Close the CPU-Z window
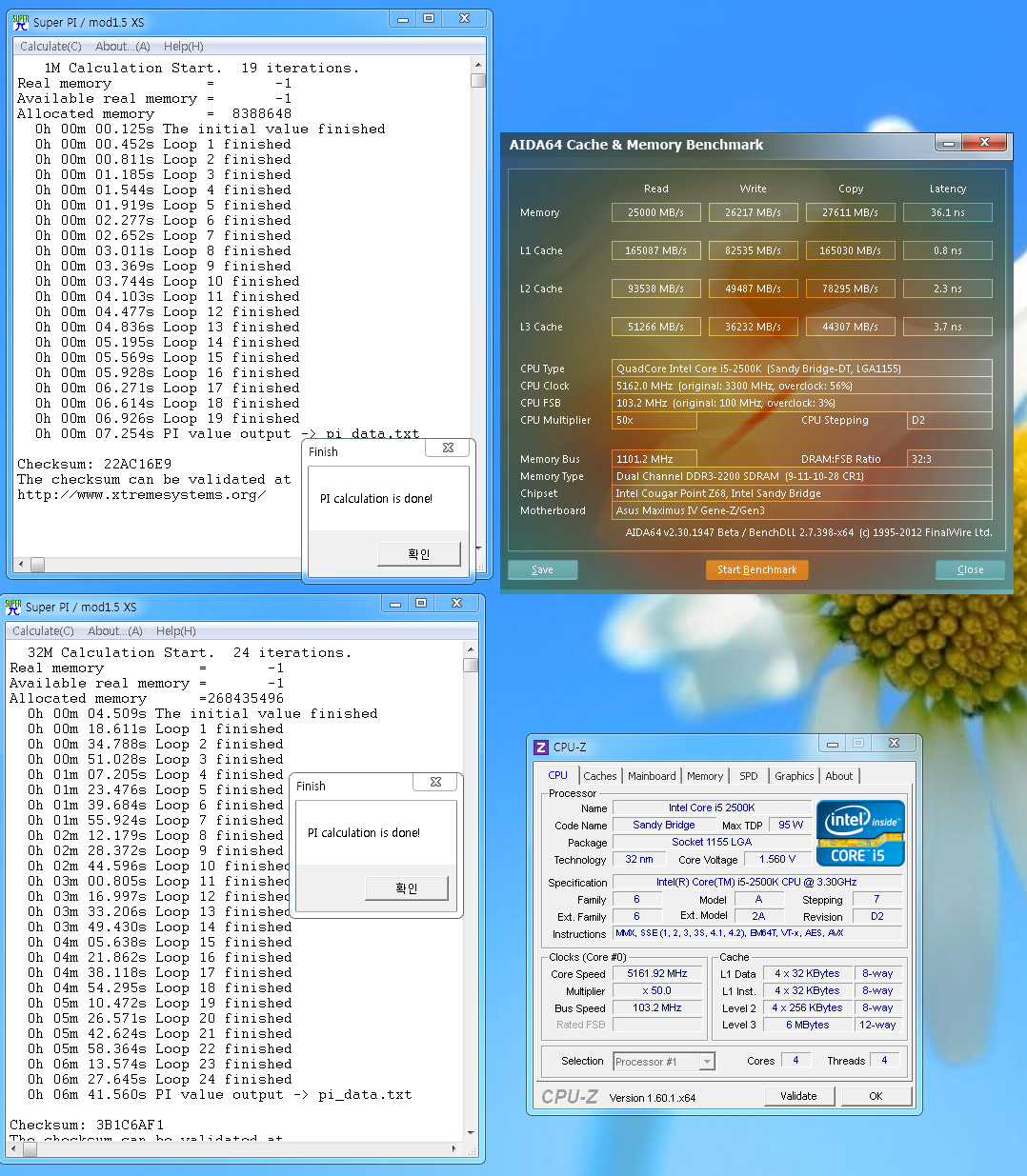 [x=894, y=743]
